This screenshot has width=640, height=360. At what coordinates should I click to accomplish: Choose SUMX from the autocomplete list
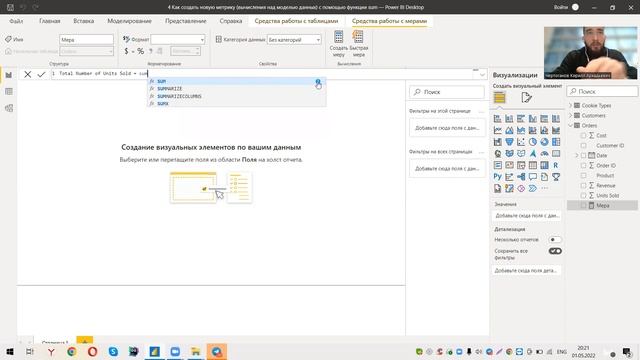coord(237,104)
